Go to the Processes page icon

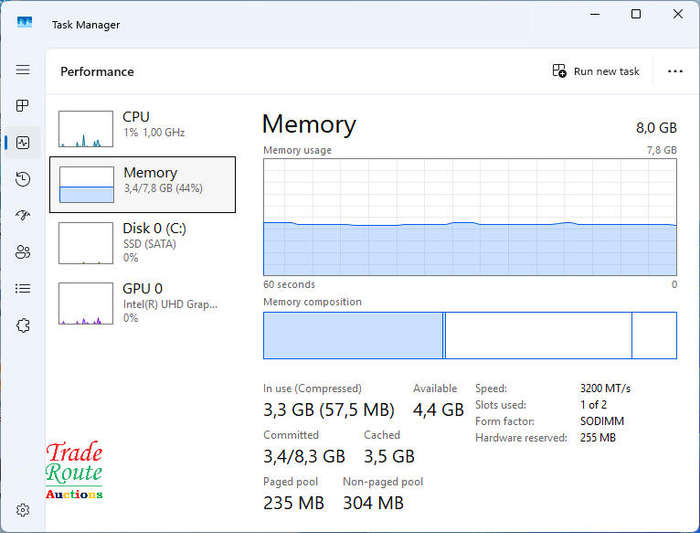point(22,106)
